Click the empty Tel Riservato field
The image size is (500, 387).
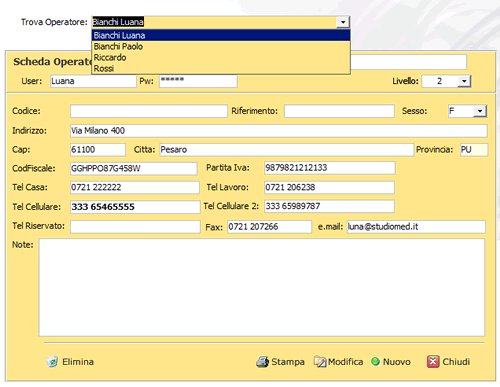coord(135,227)
